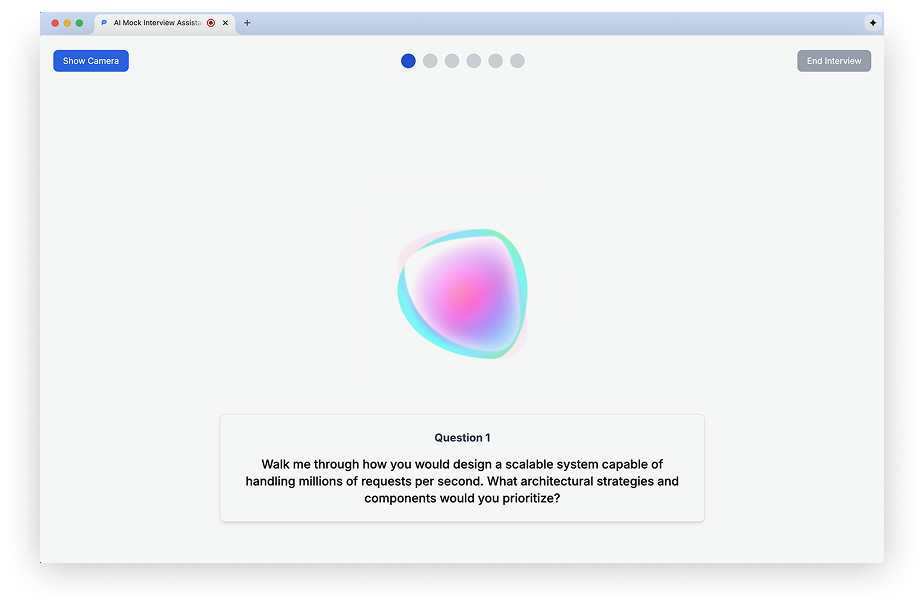924x607 pixels.
Task: Click the AI Mock Interview tab favicon
Action: coord(104,23)
